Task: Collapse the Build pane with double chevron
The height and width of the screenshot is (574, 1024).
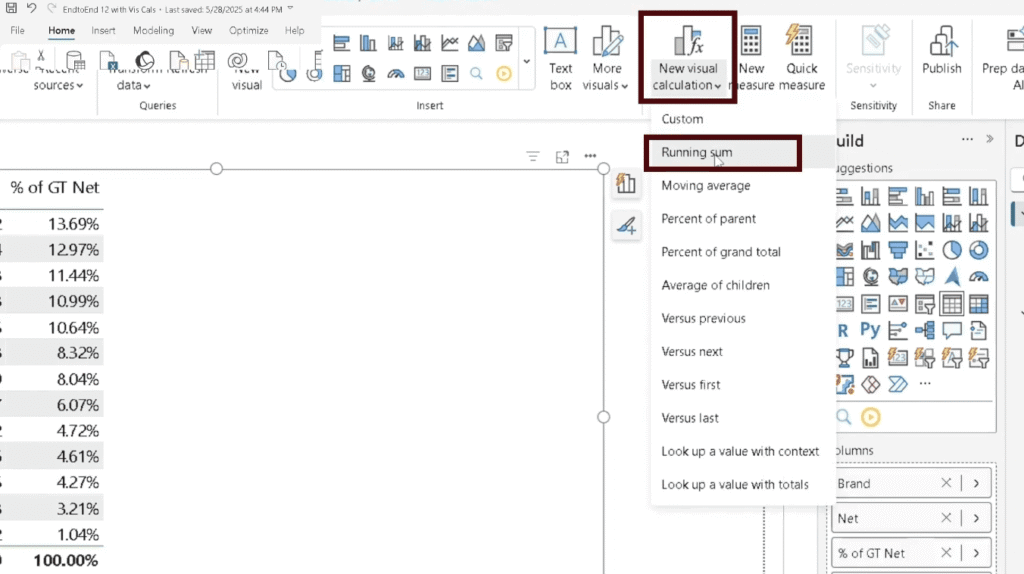Action: pyautogui.click(x=990, y=139)
